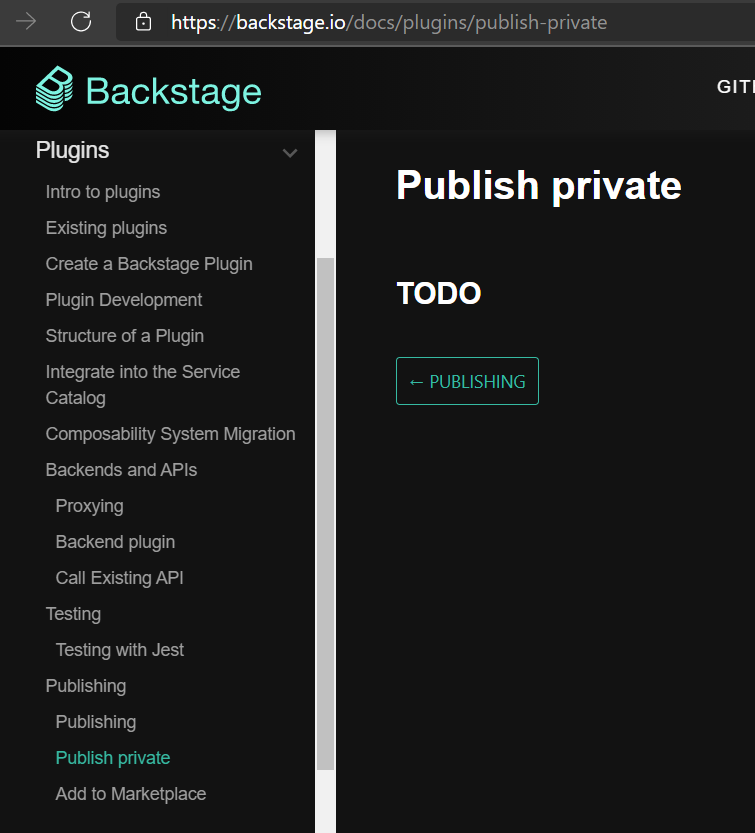Navigate to Add to Marketplace
The height and width of the screenshot is (833, 755).
point(131,794)
